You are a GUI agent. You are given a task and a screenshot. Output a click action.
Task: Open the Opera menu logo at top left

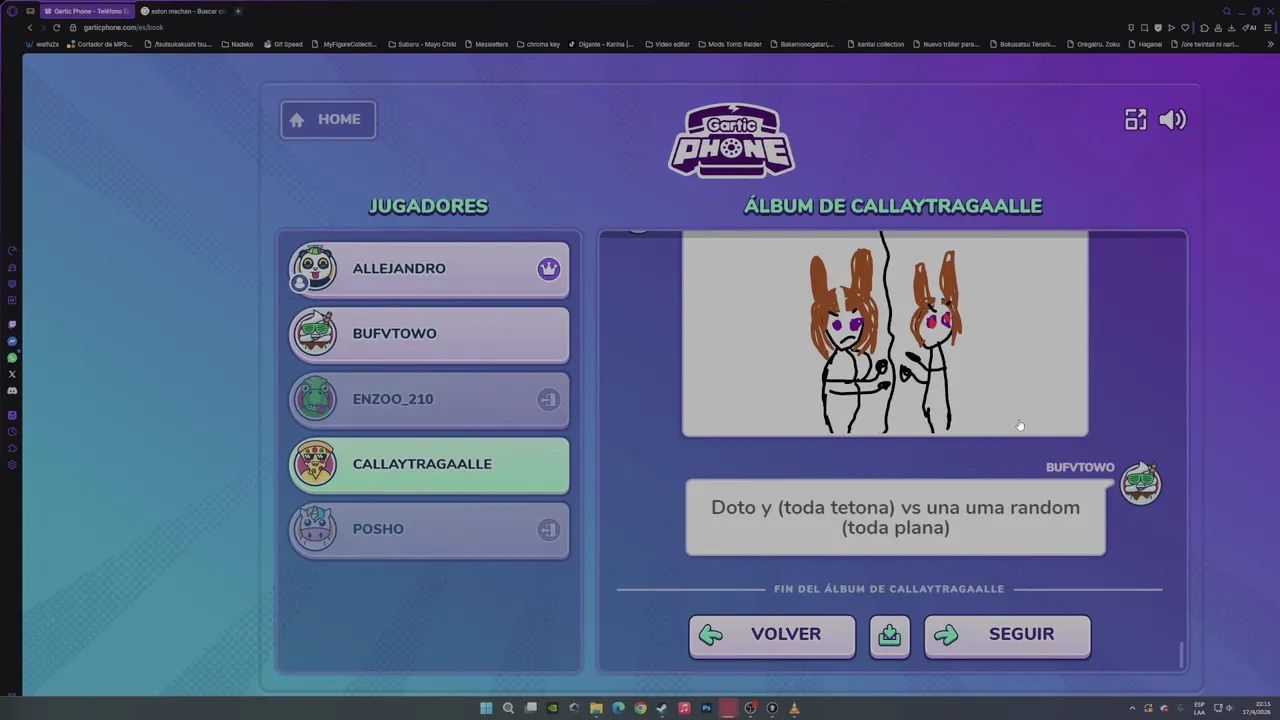click(12, 11)
